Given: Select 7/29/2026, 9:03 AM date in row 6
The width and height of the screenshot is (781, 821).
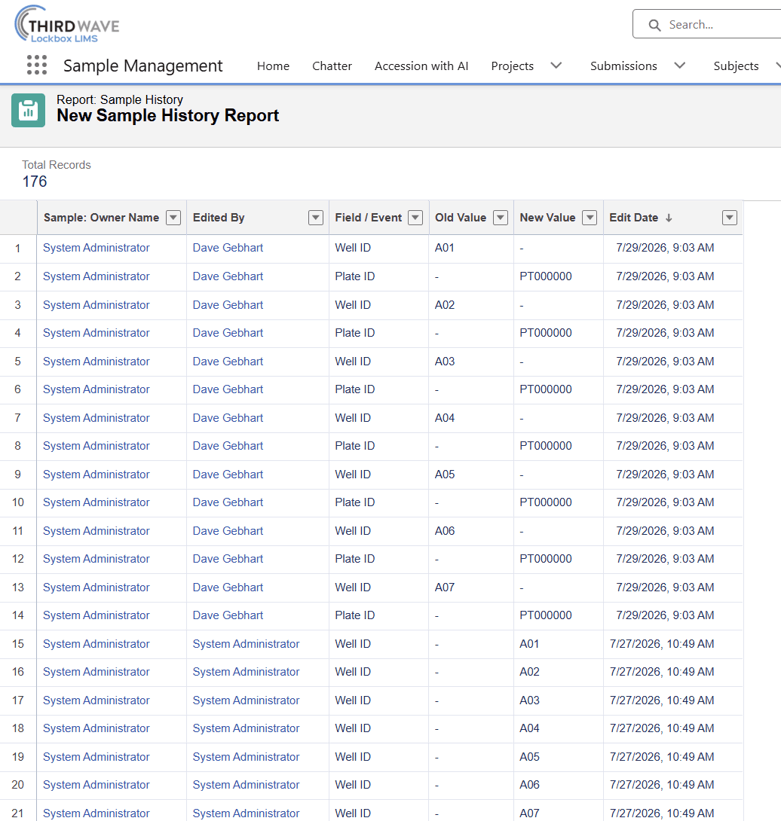Looking at the screenshot, I should [x=665, y=390].
